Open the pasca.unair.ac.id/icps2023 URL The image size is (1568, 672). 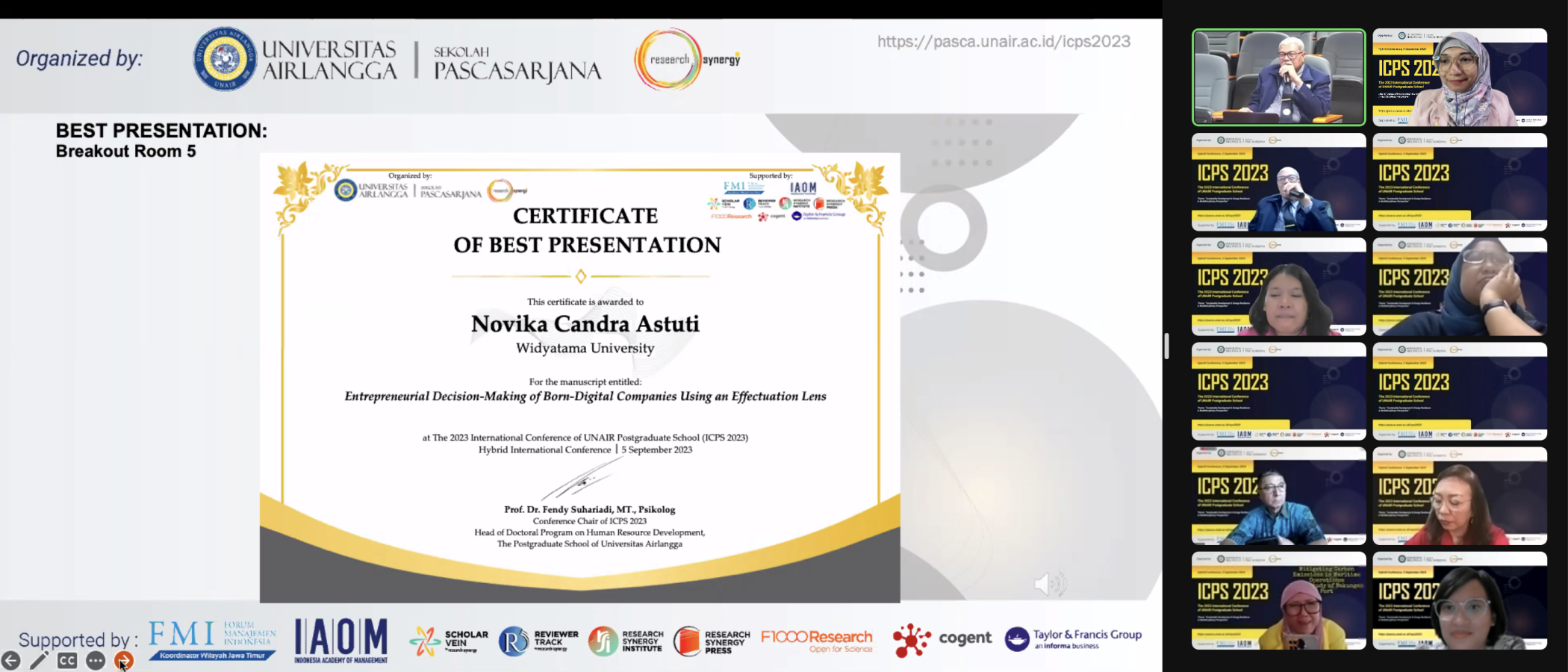[x=1004, y=42]
